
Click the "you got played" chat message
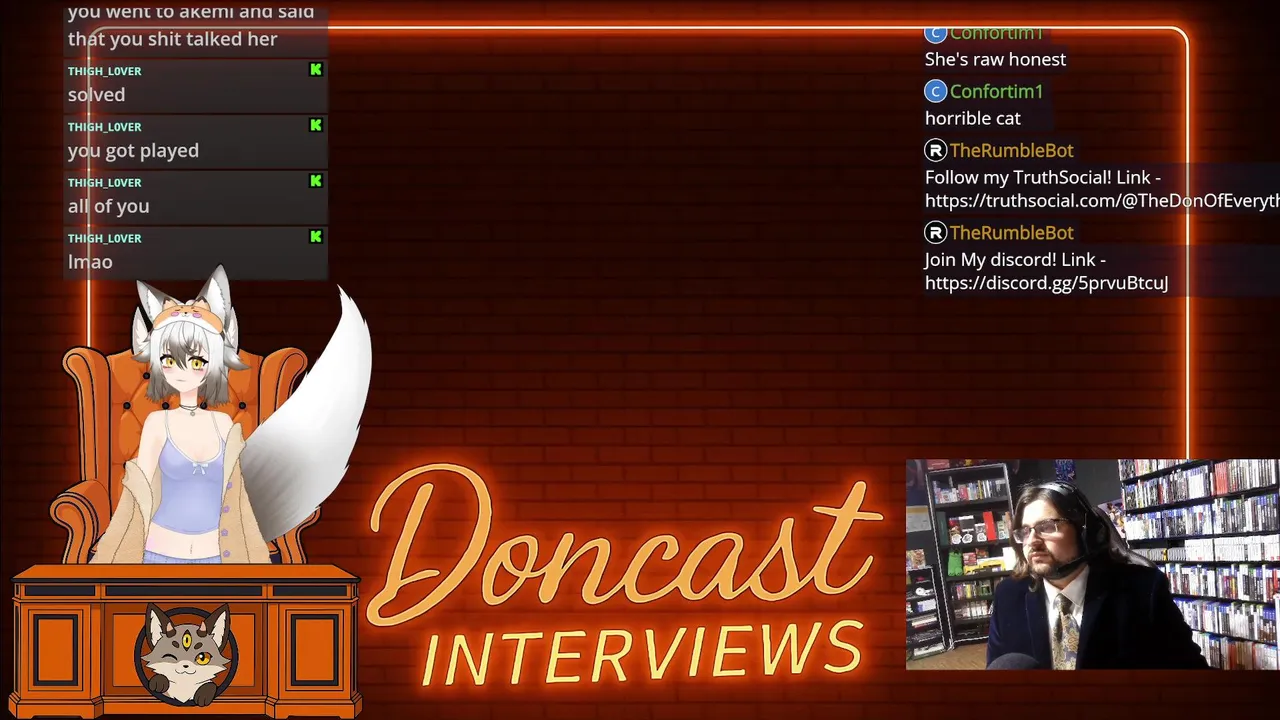133,151
